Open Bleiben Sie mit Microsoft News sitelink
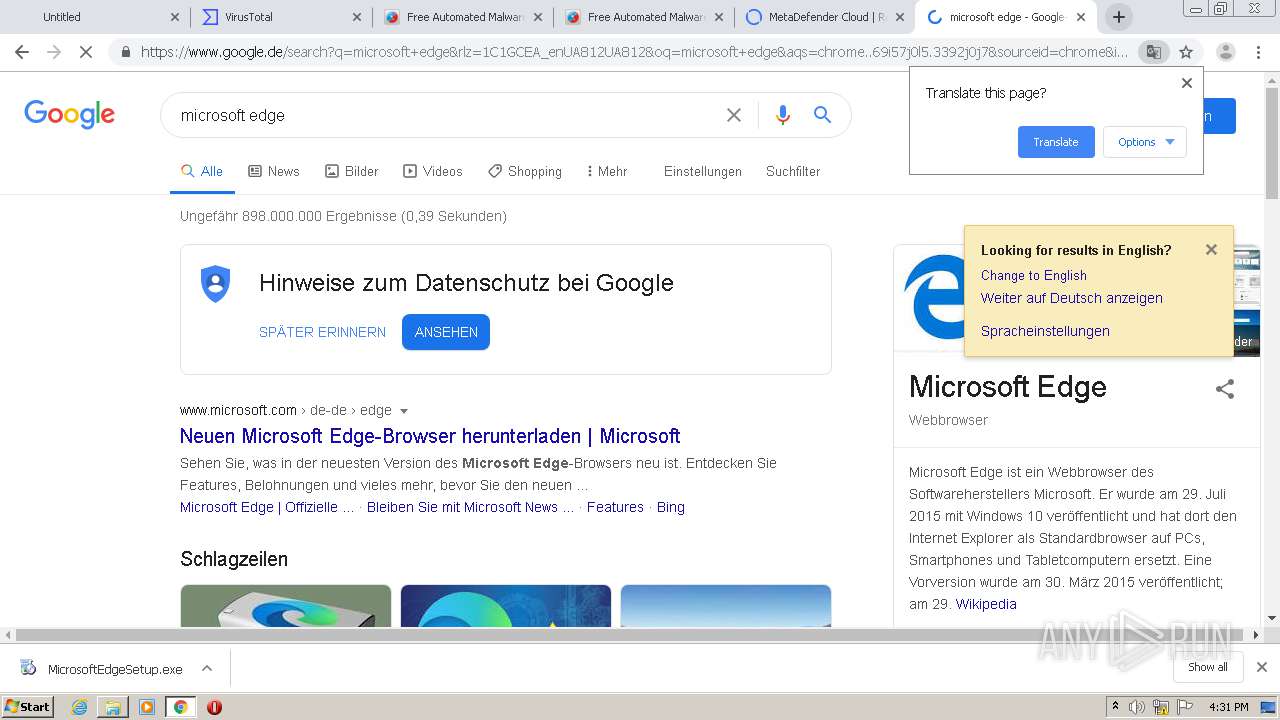The width and height of the screenshot is (1280, 720). pos(470,507)
